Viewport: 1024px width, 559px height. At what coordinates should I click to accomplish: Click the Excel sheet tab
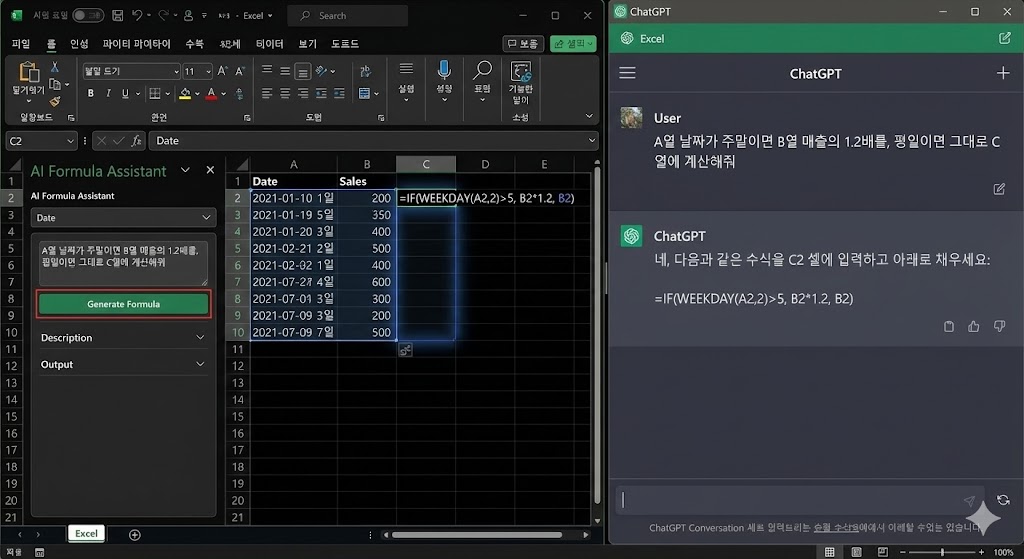(86, 534)
